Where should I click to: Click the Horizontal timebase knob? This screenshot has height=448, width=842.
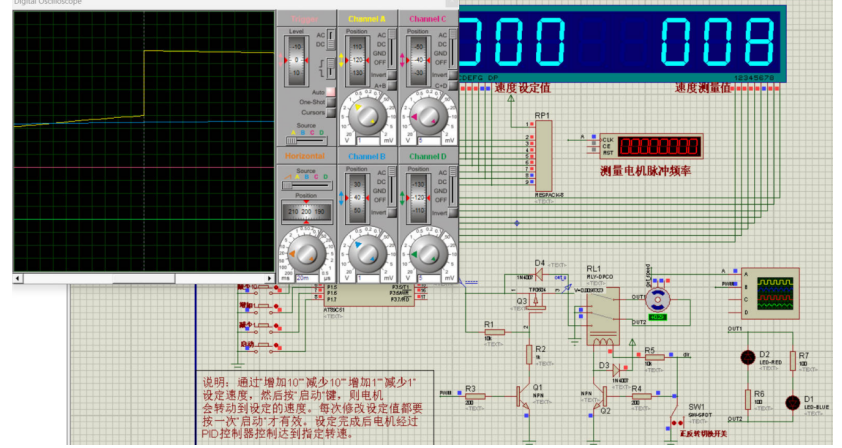point(306,254)
